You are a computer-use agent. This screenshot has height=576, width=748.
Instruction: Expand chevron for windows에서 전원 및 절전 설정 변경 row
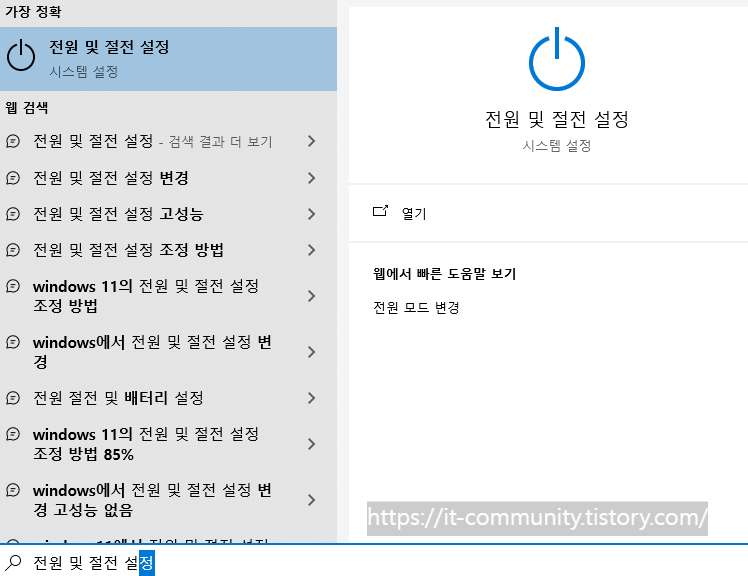[x=312, y=352]
